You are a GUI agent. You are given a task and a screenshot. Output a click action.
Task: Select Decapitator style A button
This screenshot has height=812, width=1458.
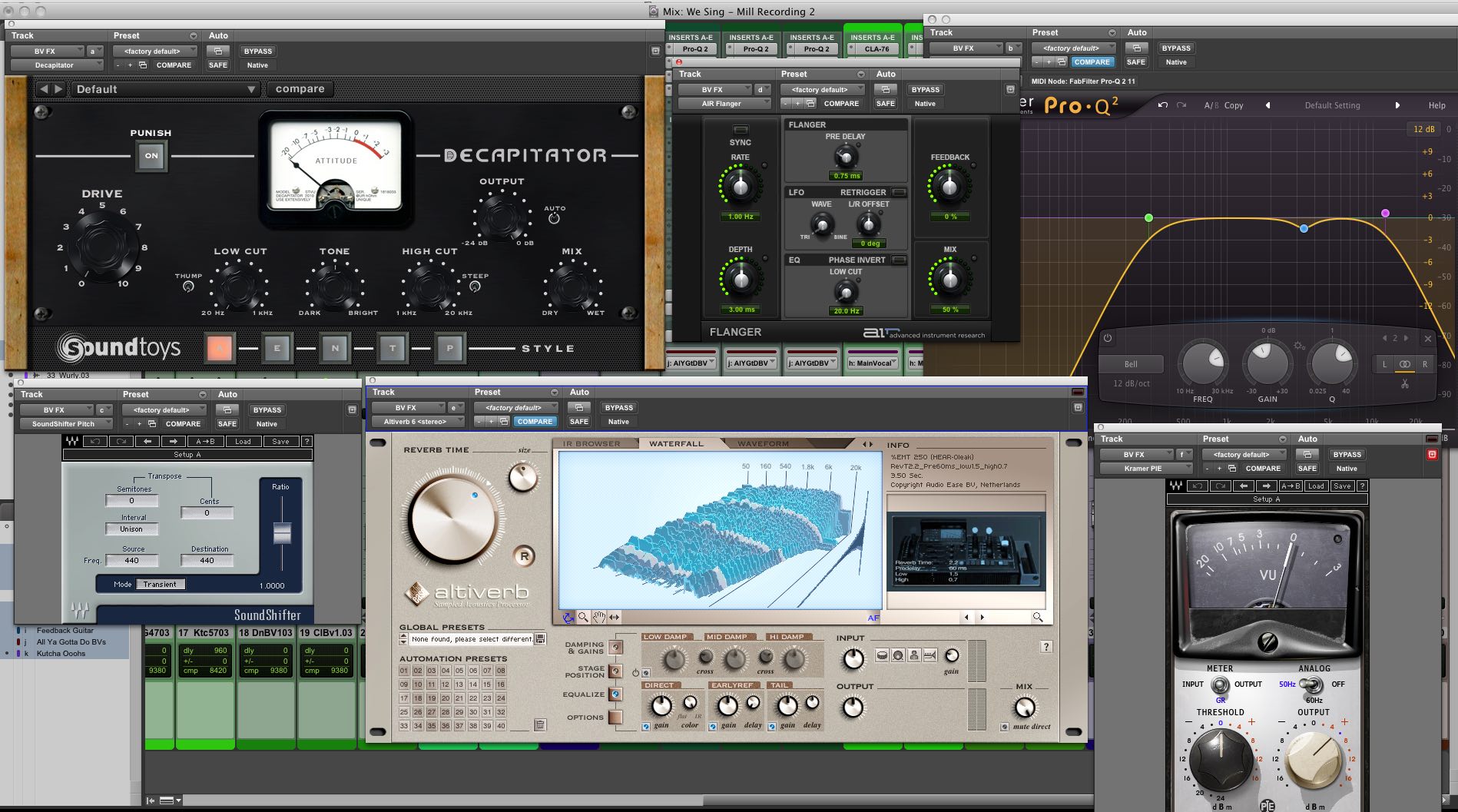(x=219, y=348)
